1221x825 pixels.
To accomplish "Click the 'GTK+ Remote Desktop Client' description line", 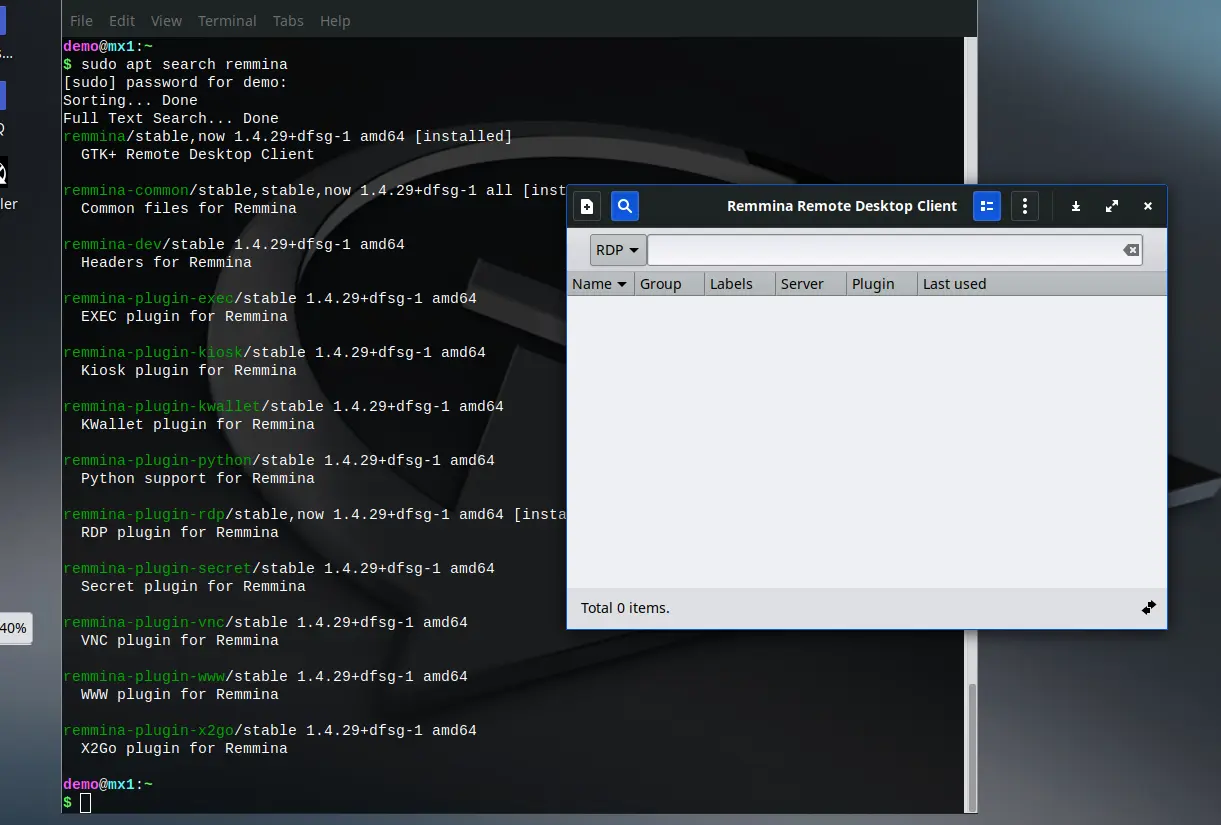I will [198, 154].
